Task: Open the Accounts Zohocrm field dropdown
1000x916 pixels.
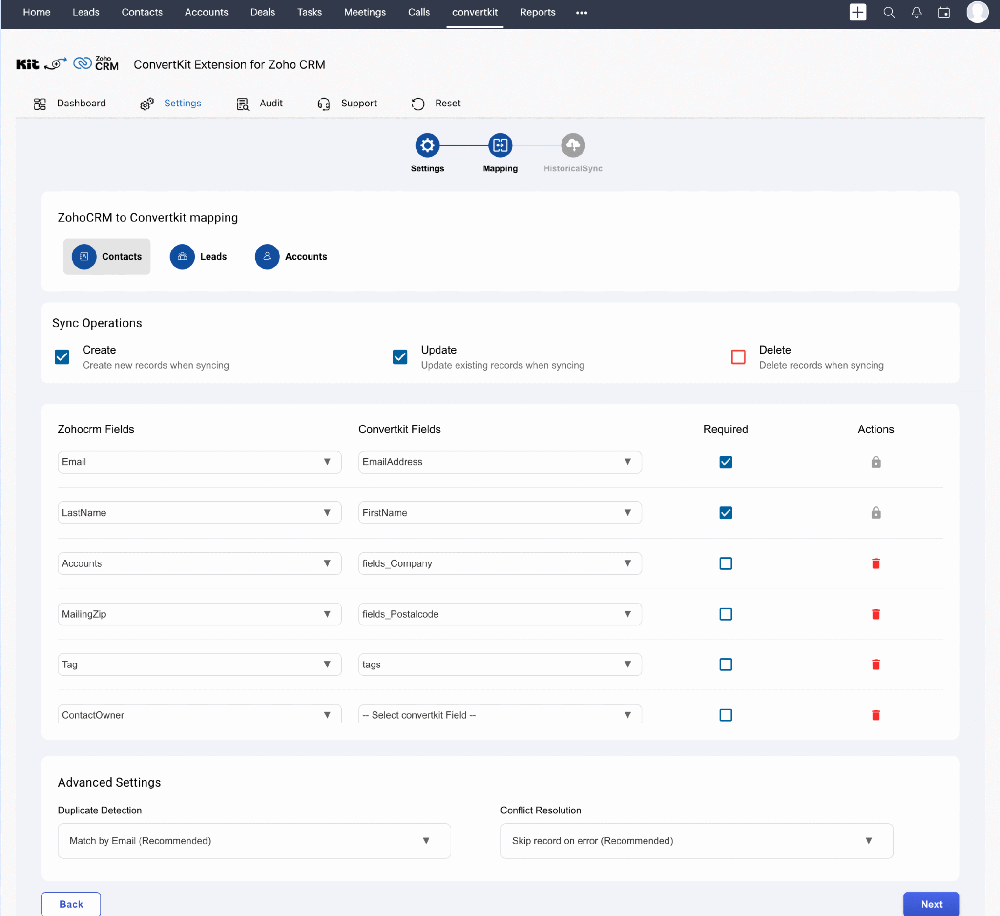Action: coord(200,563)
